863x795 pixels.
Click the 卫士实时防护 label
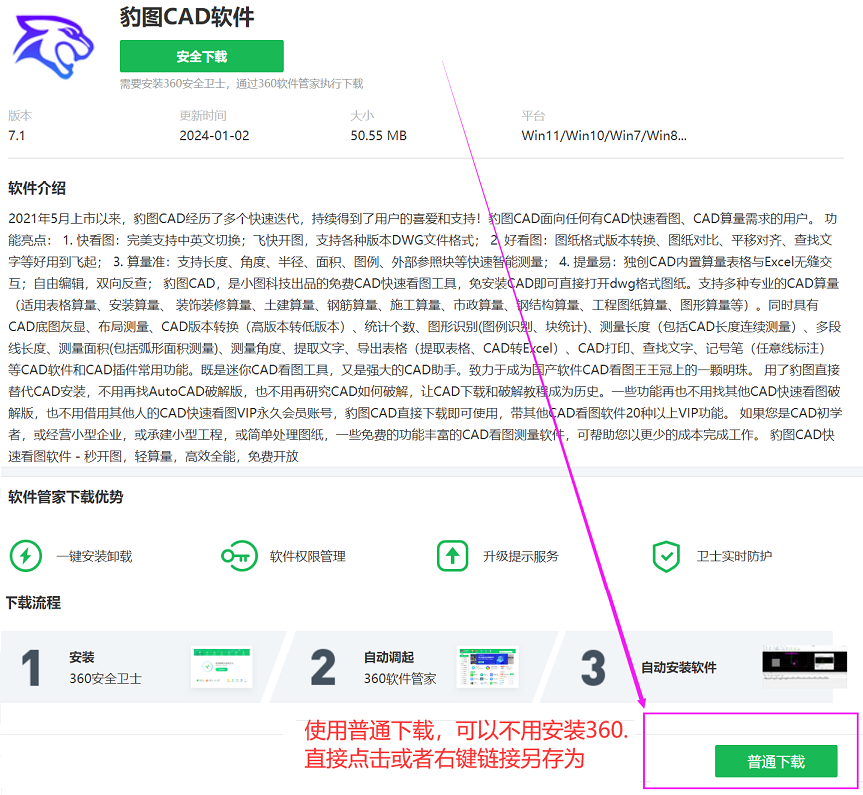coord(734,557)
